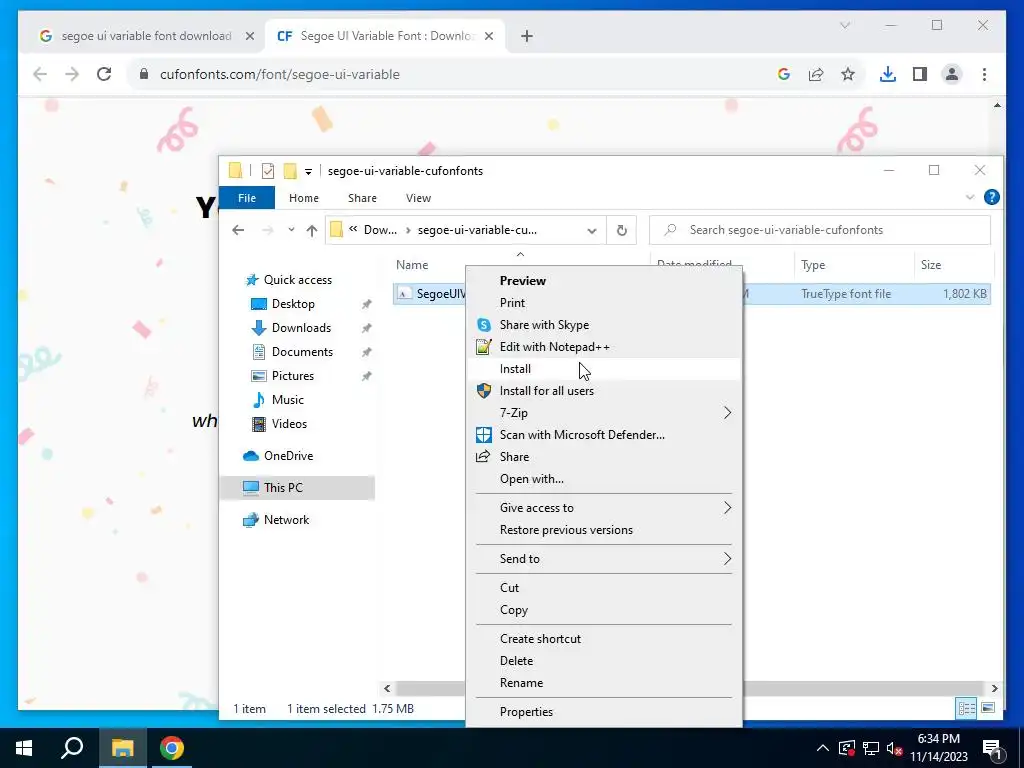
Task: Open Windows Start menu
Action: point(24,748)
